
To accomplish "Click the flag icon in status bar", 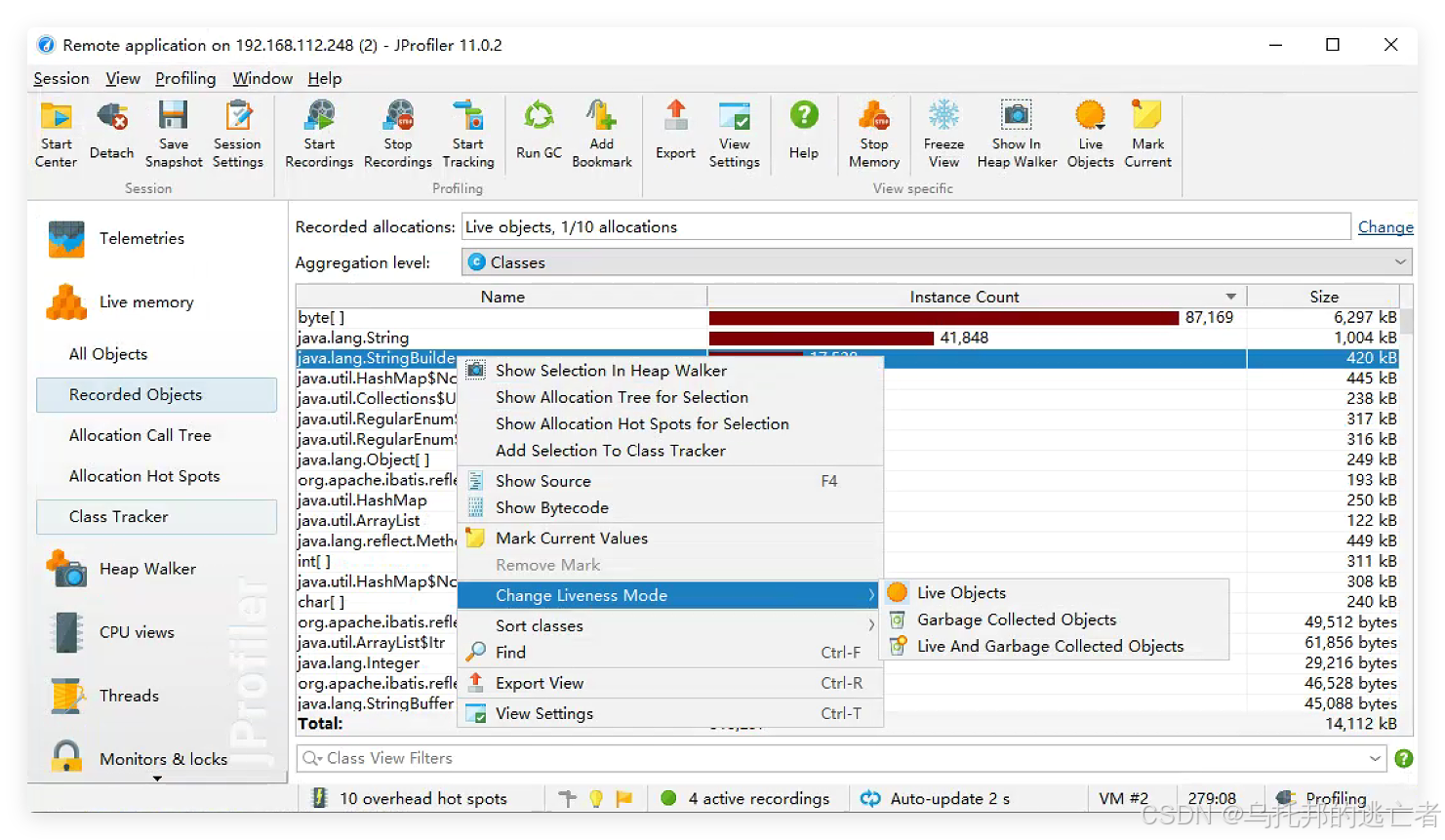I will pos(624,798).
